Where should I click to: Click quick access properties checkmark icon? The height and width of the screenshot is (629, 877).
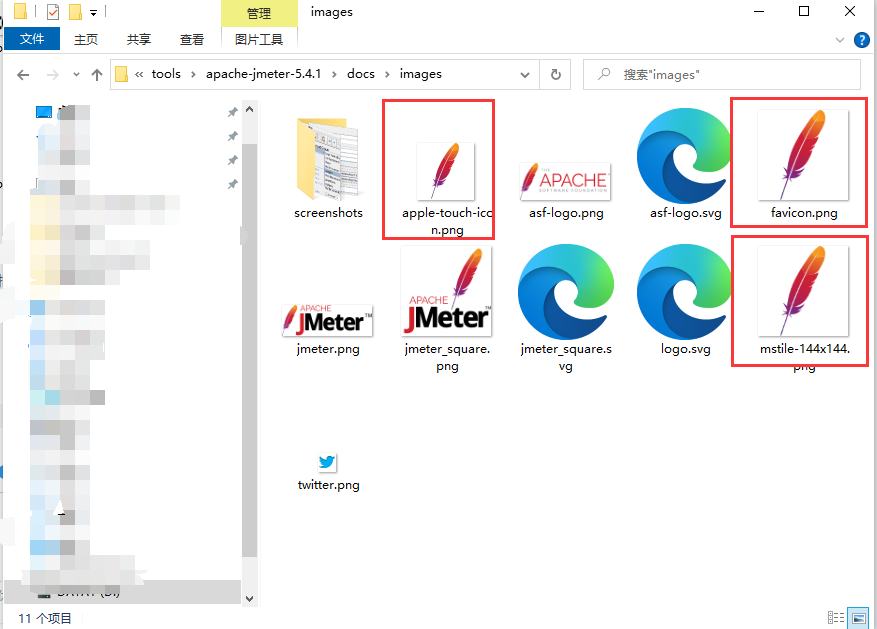[x=53, y=11]
